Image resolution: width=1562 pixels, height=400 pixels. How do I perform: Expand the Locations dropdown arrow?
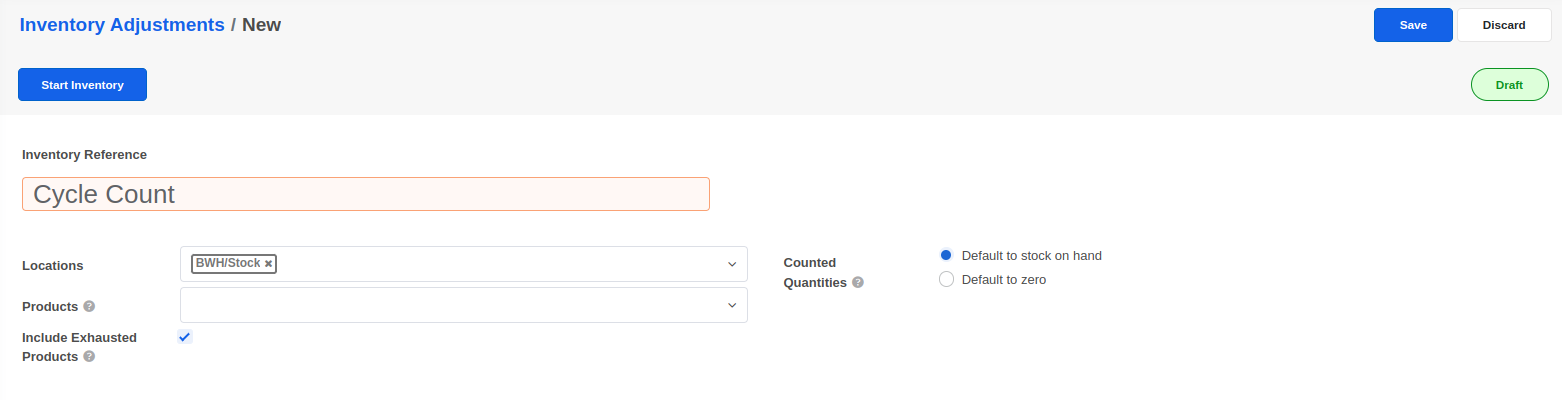(732, 265)
